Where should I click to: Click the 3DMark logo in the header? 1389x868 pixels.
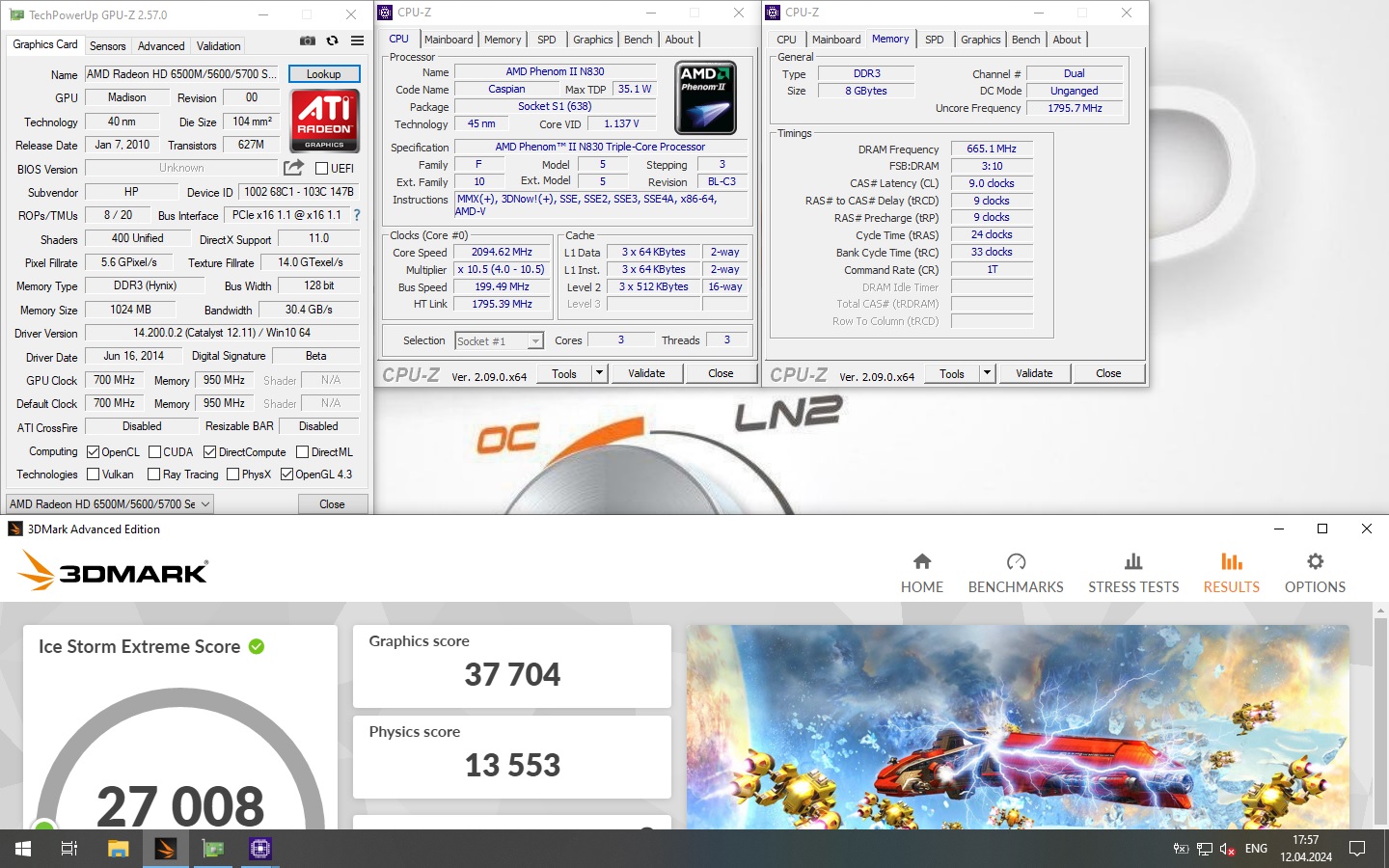[113, 571]
